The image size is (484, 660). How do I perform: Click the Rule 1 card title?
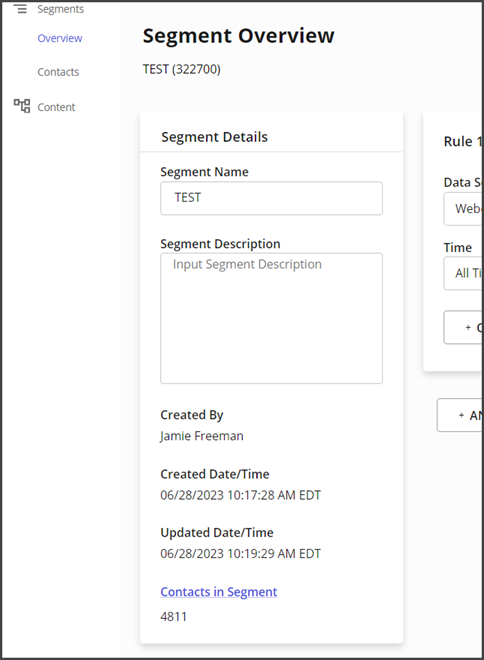coord(463,141)
